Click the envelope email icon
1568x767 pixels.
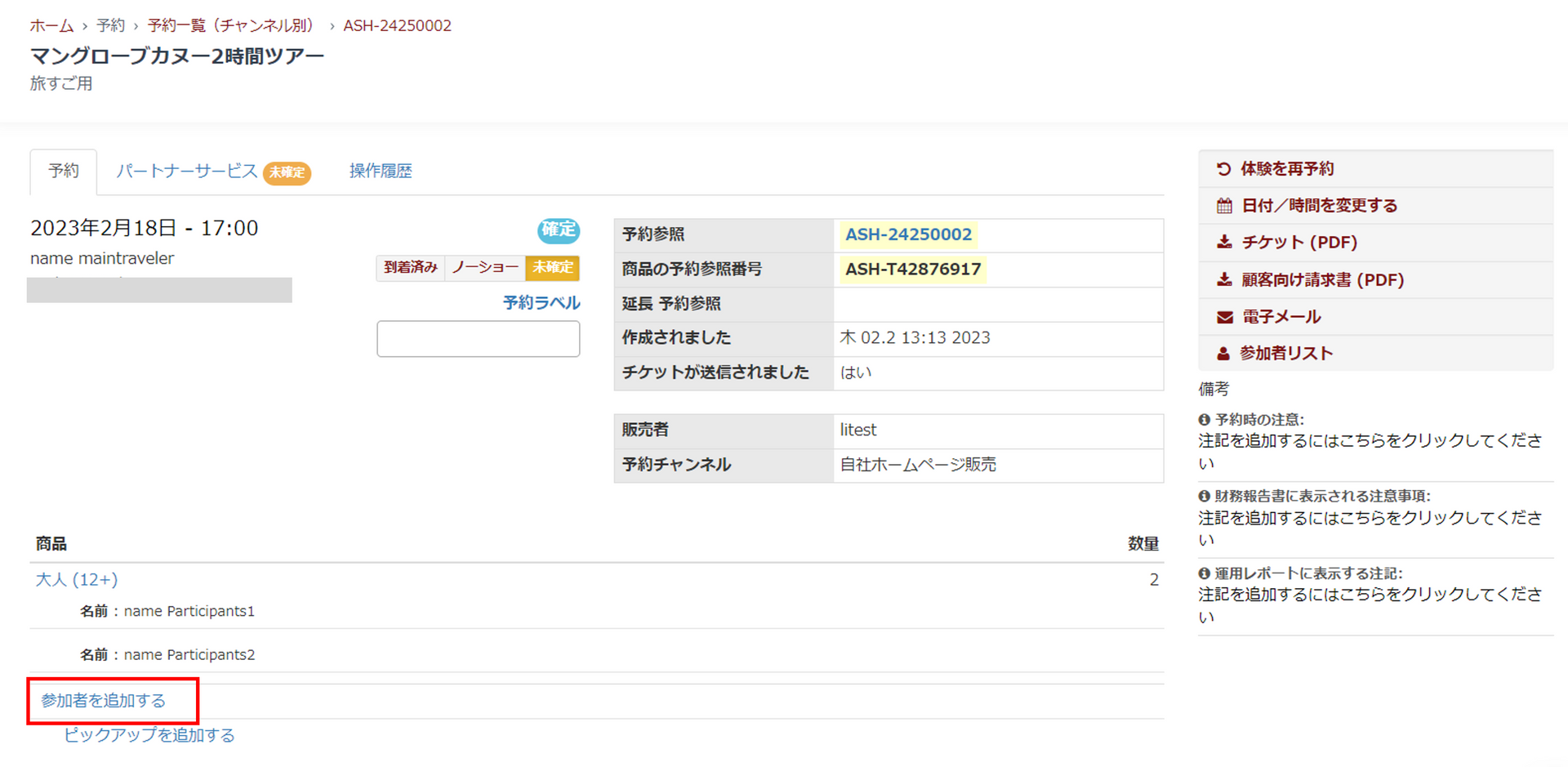pos(1223,317)
